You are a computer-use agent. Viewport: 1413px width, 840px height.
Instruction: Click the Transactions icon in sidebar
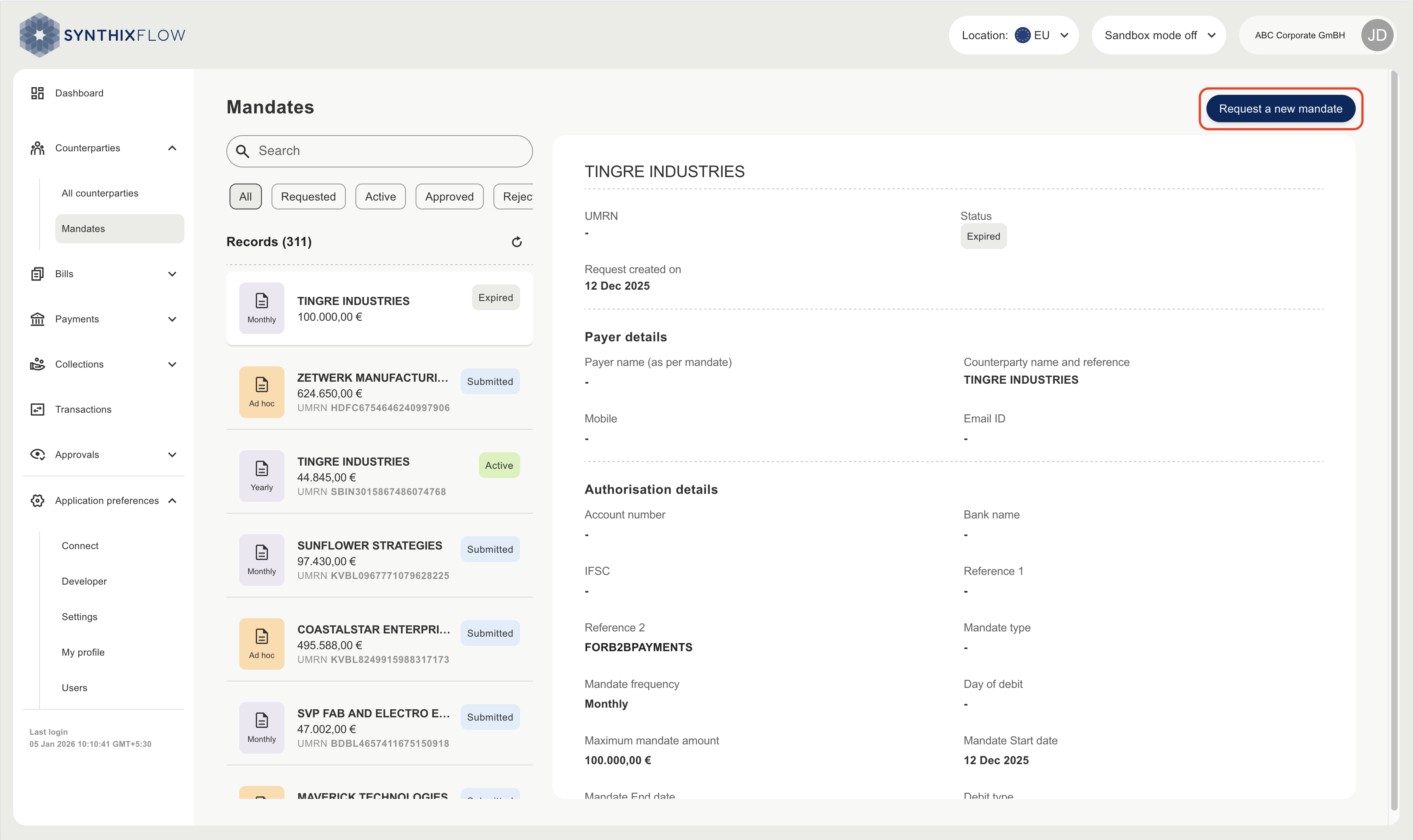click(38, 409)
